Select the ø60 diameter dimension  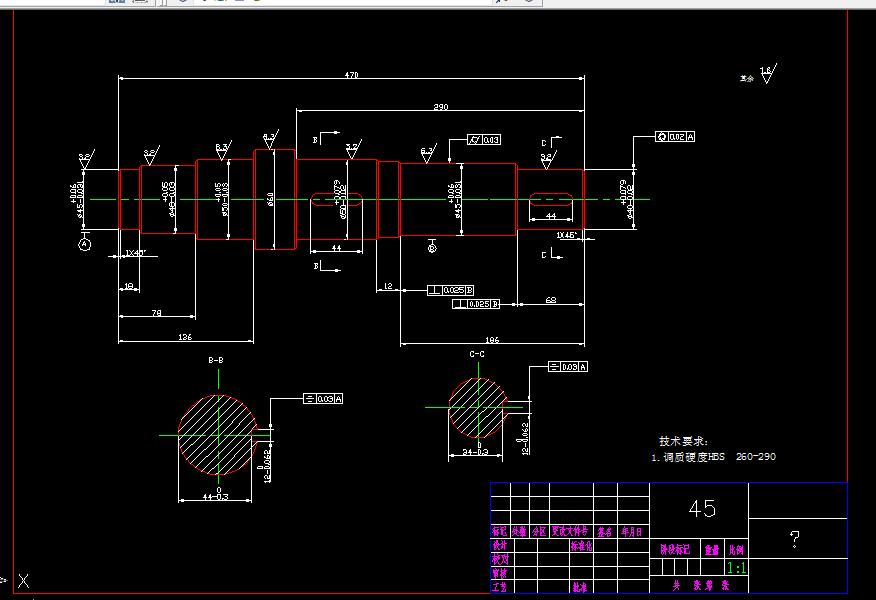pyautogui.click(x=270, y=199)
